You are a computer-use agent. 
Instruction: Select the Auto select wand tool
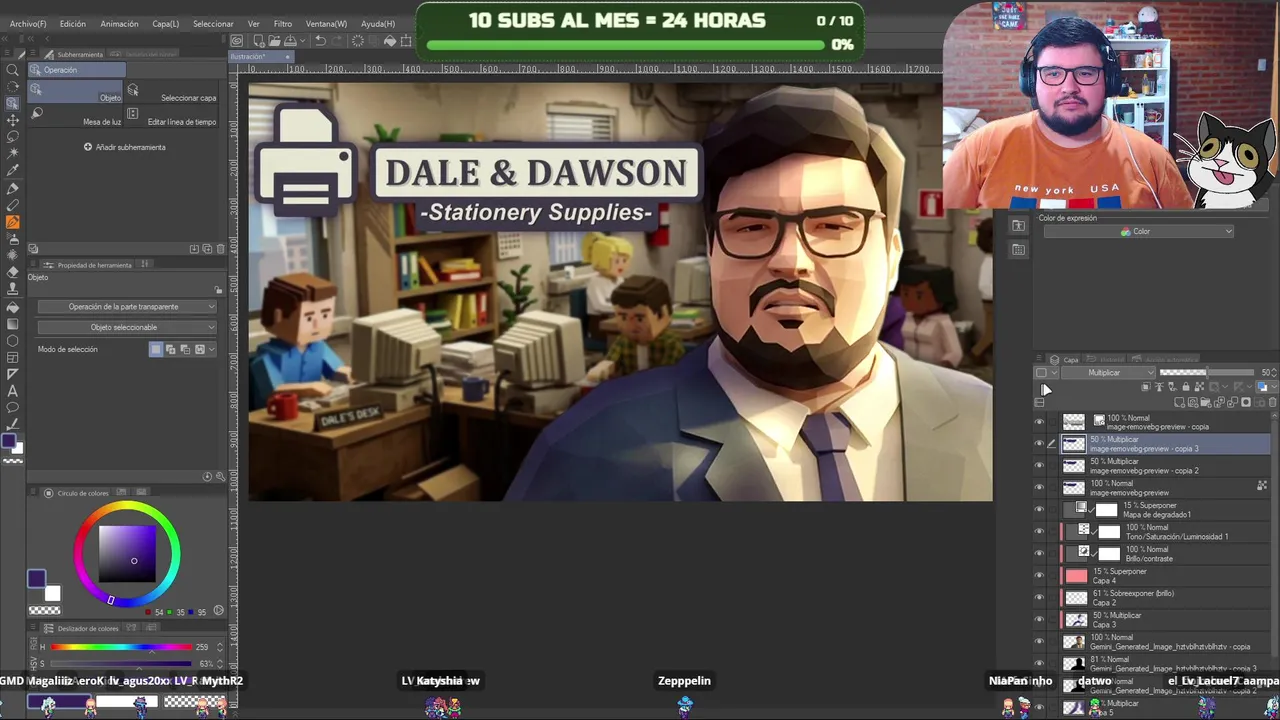[13, 154]
